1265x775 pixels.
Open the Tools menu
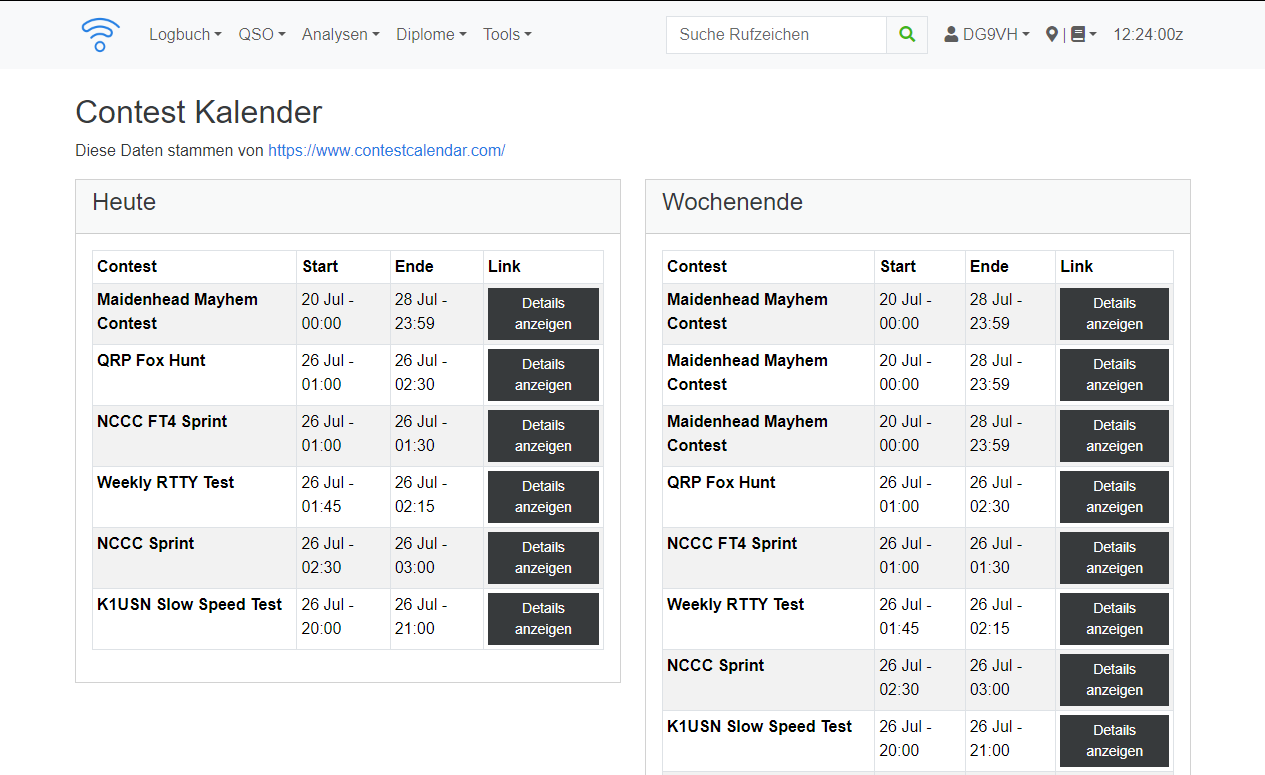click(506, 34)
